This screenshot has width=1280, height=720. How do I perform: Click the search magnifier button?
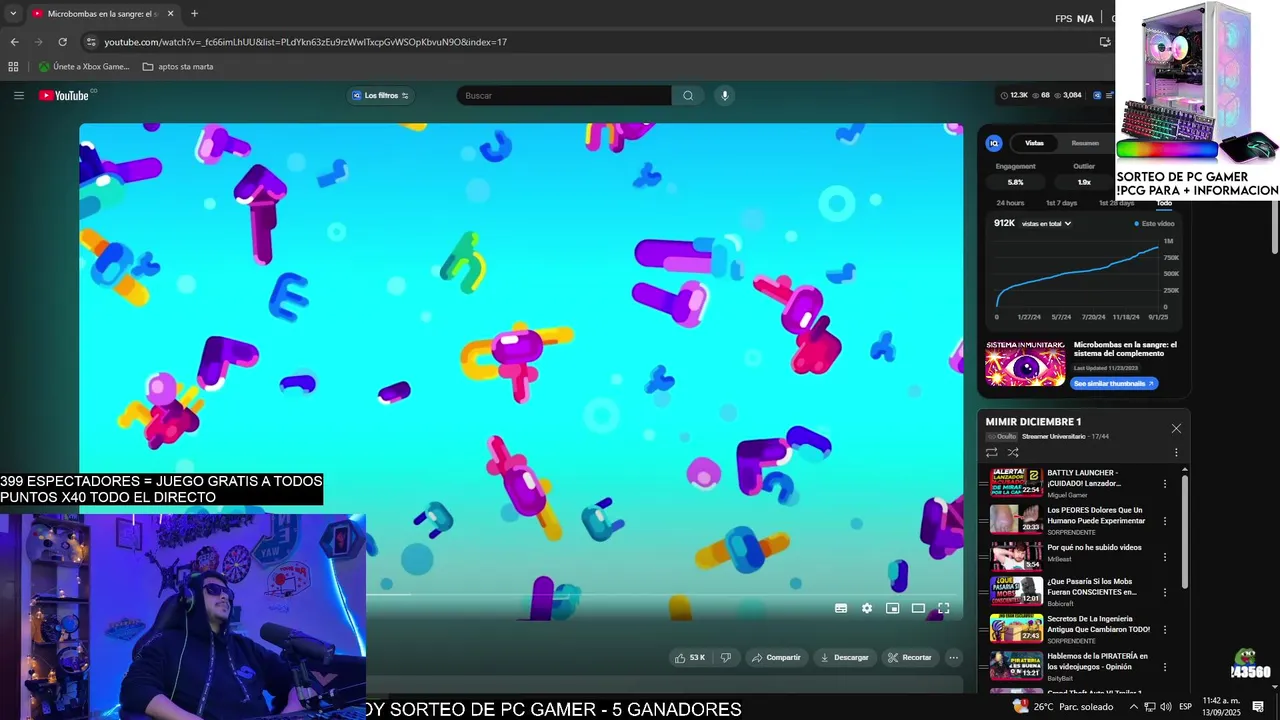(688, 95)
